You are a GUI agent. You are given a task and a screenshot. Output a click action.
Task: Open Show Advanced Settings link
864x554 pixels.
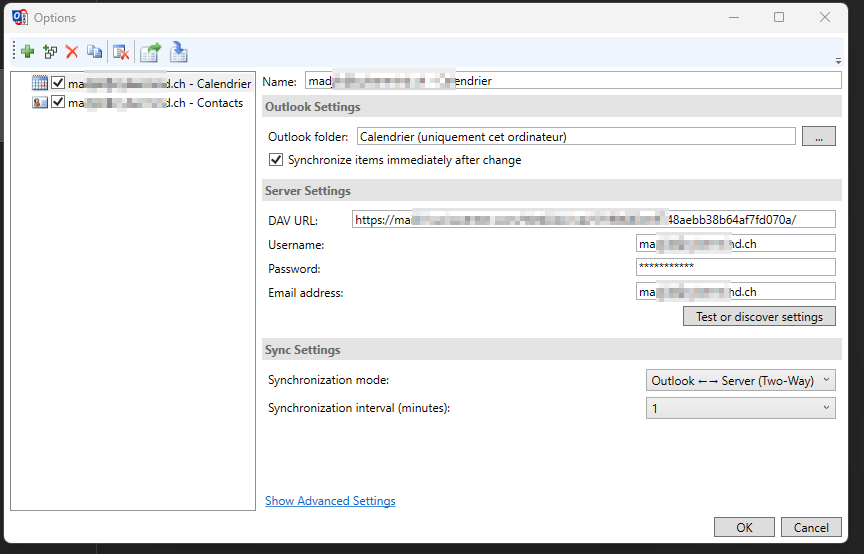(x=330, y=501)
